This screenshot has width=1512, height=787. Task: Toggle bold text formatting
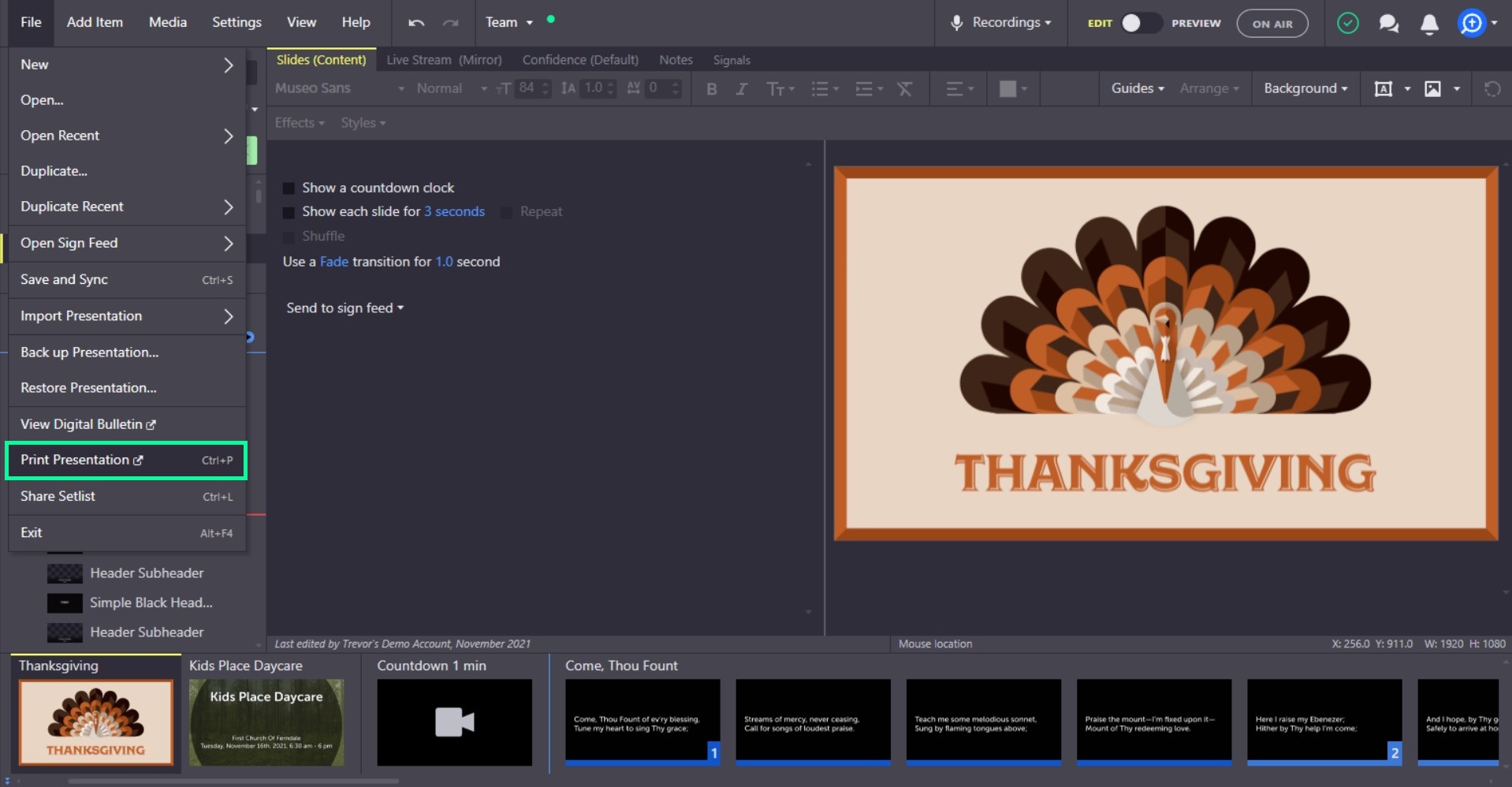point(712,89)
